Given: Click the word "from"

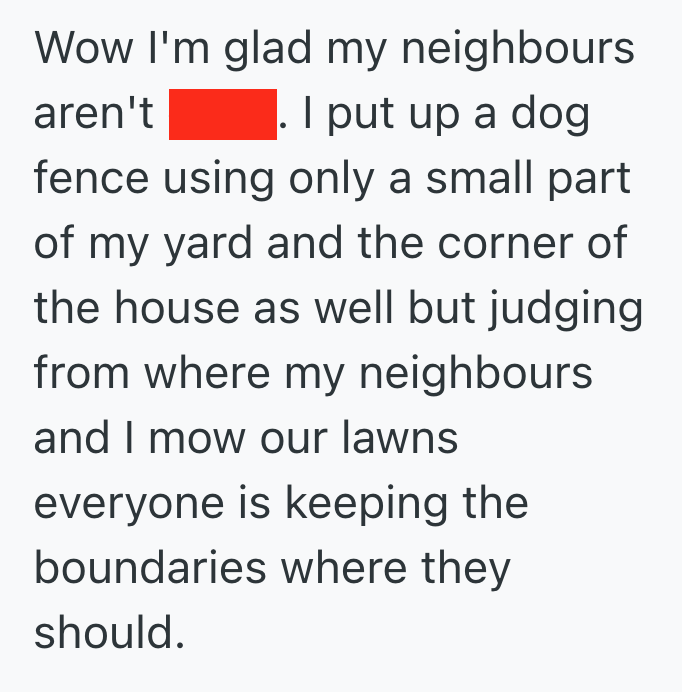Looking at the screenshot, I should pos(78,374).
